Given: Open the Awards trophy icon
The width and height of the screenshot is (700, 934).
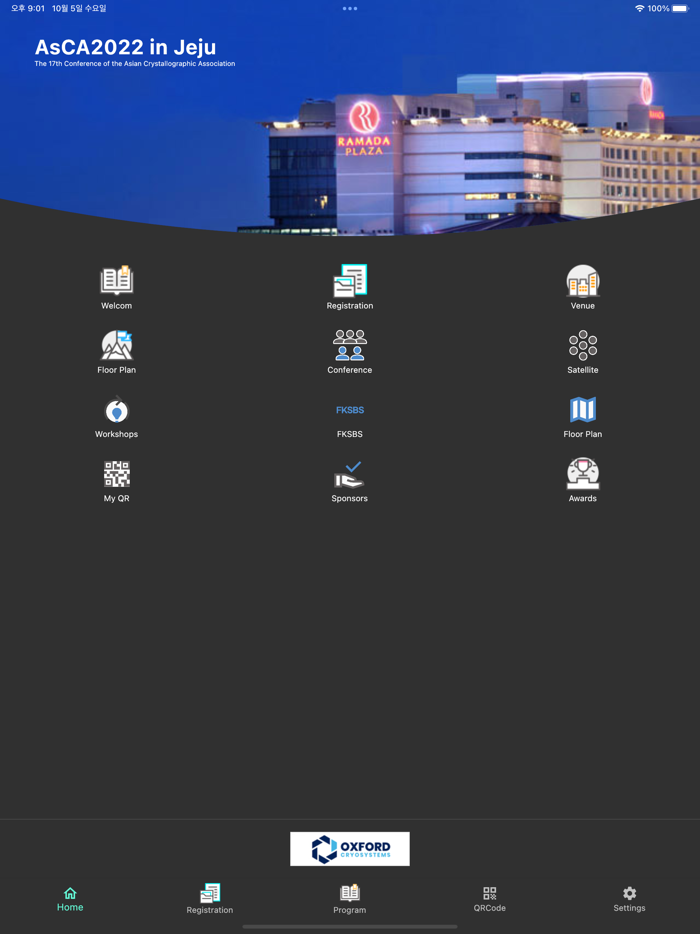Looking at the screenshot, I should click(x=583, y=474).
